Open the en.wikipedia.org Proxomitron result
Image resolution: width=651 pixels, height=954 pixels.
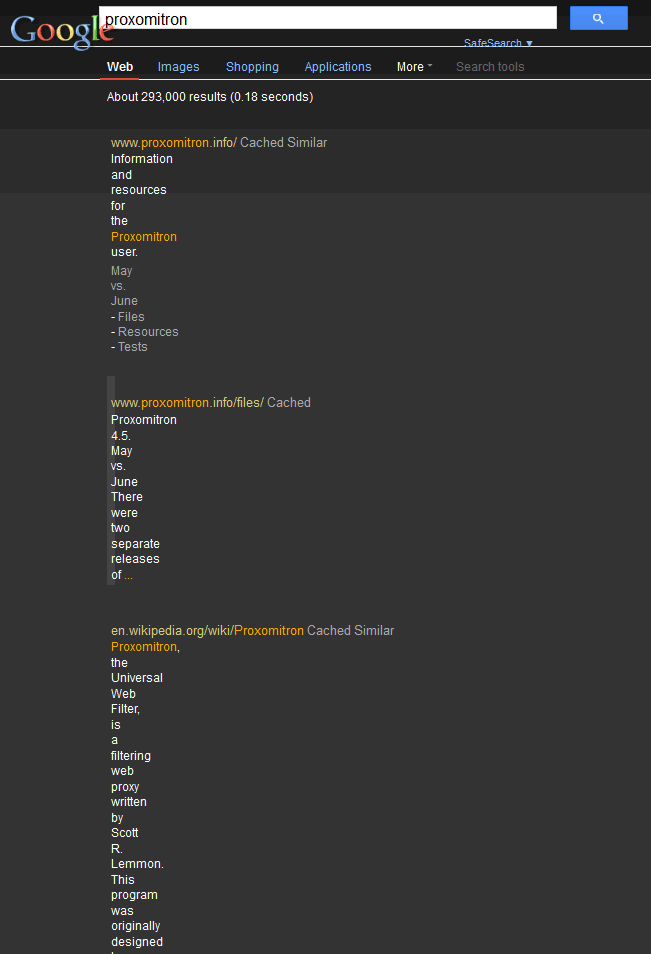pyautogui.click(x=207, y=631)
